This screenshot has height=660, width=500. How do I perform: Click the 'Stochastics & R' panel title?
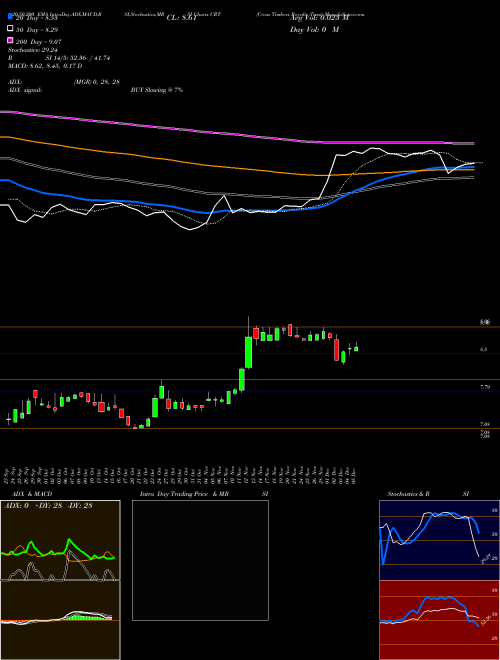[408, 494]
